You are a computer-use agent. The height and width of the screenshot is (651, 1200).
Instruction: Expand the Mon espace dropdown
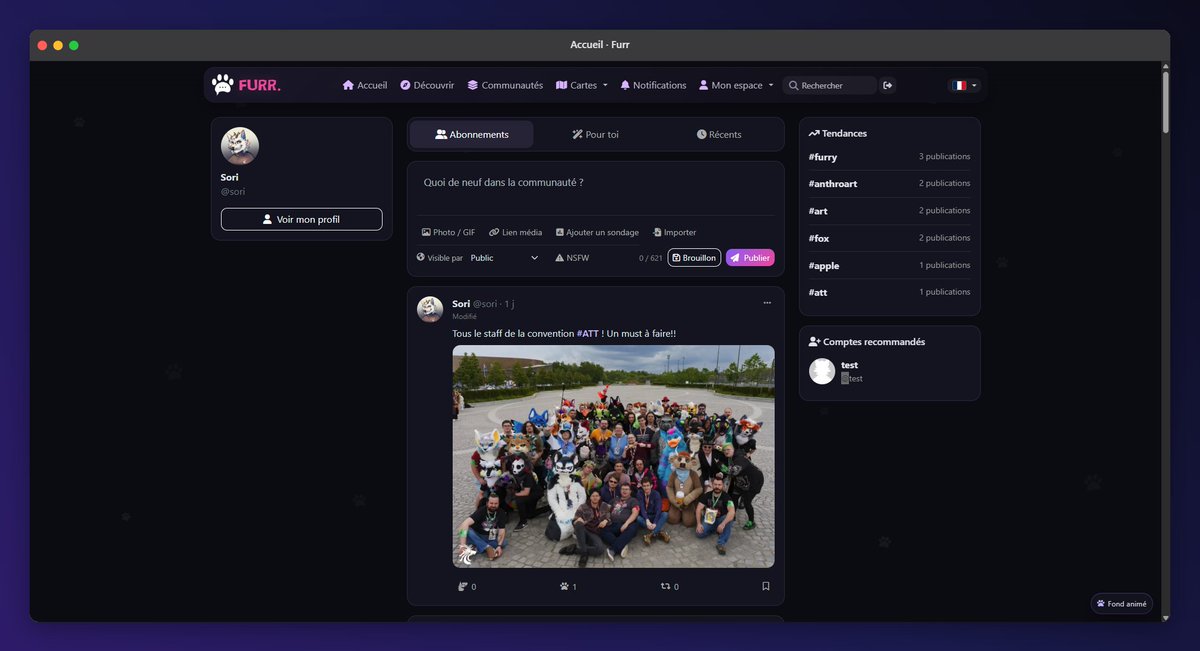[x=736, y=85]
